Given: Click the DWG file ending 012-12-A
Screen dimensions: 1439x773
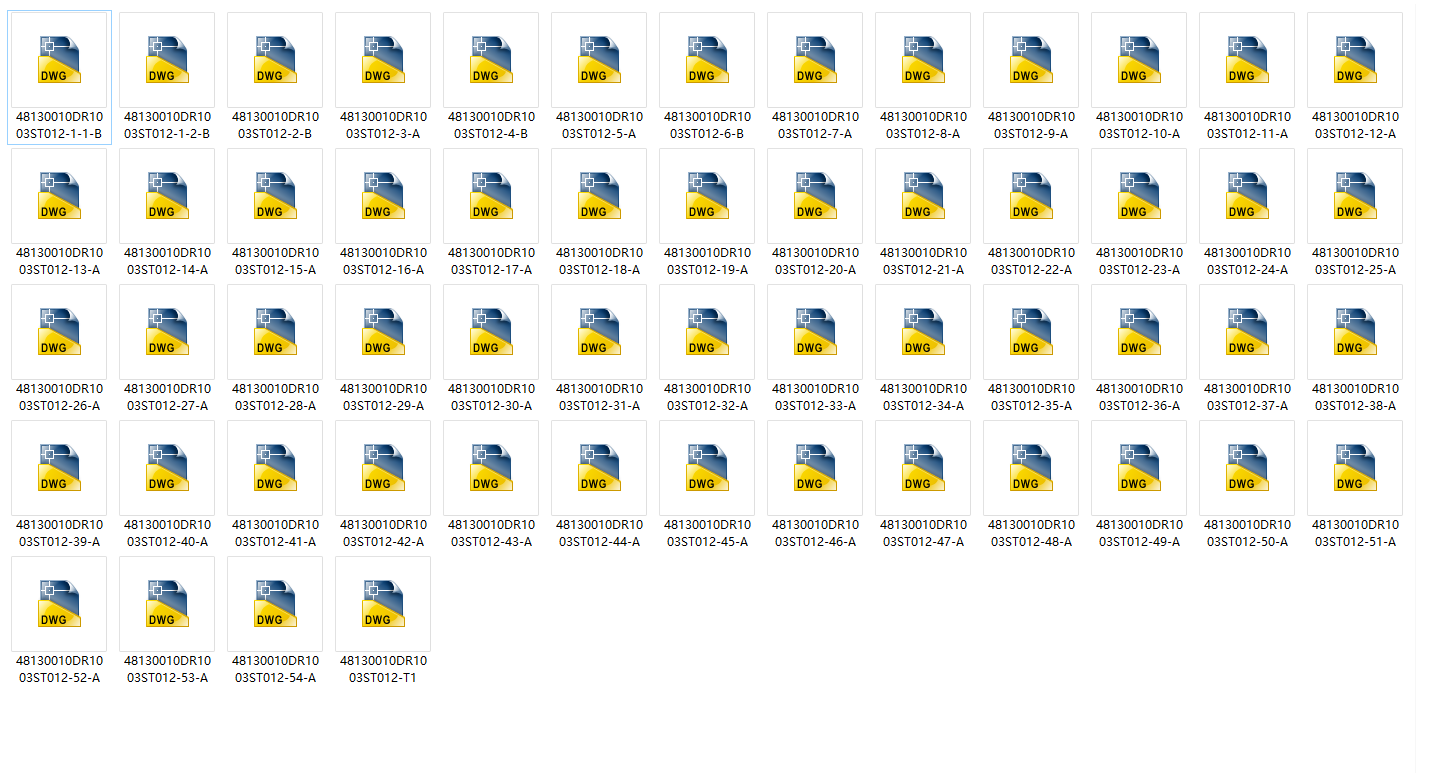Looking at the screenshot, I should tap(1355, 60).
